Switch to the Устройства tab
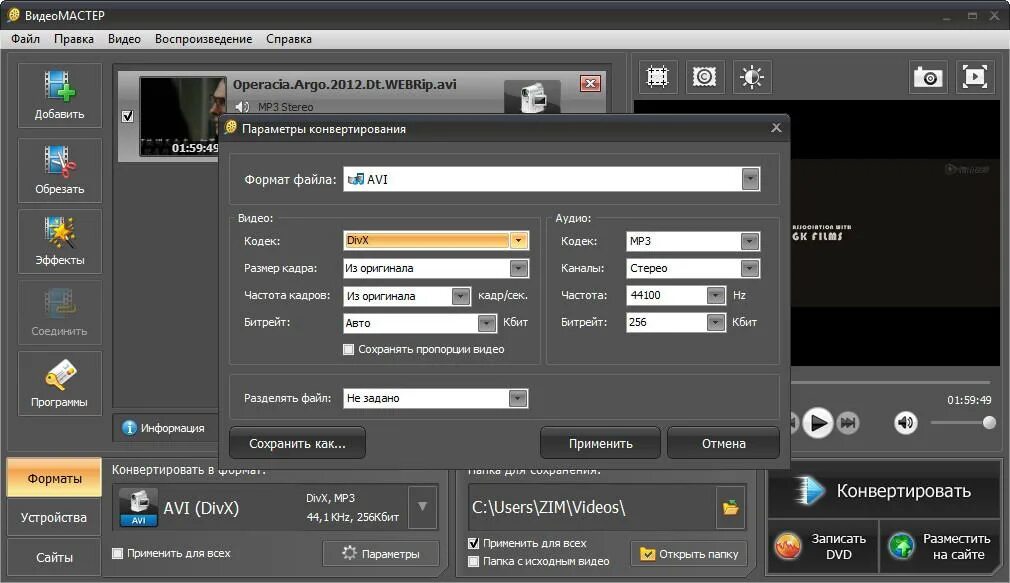 [x=54, y=517]
